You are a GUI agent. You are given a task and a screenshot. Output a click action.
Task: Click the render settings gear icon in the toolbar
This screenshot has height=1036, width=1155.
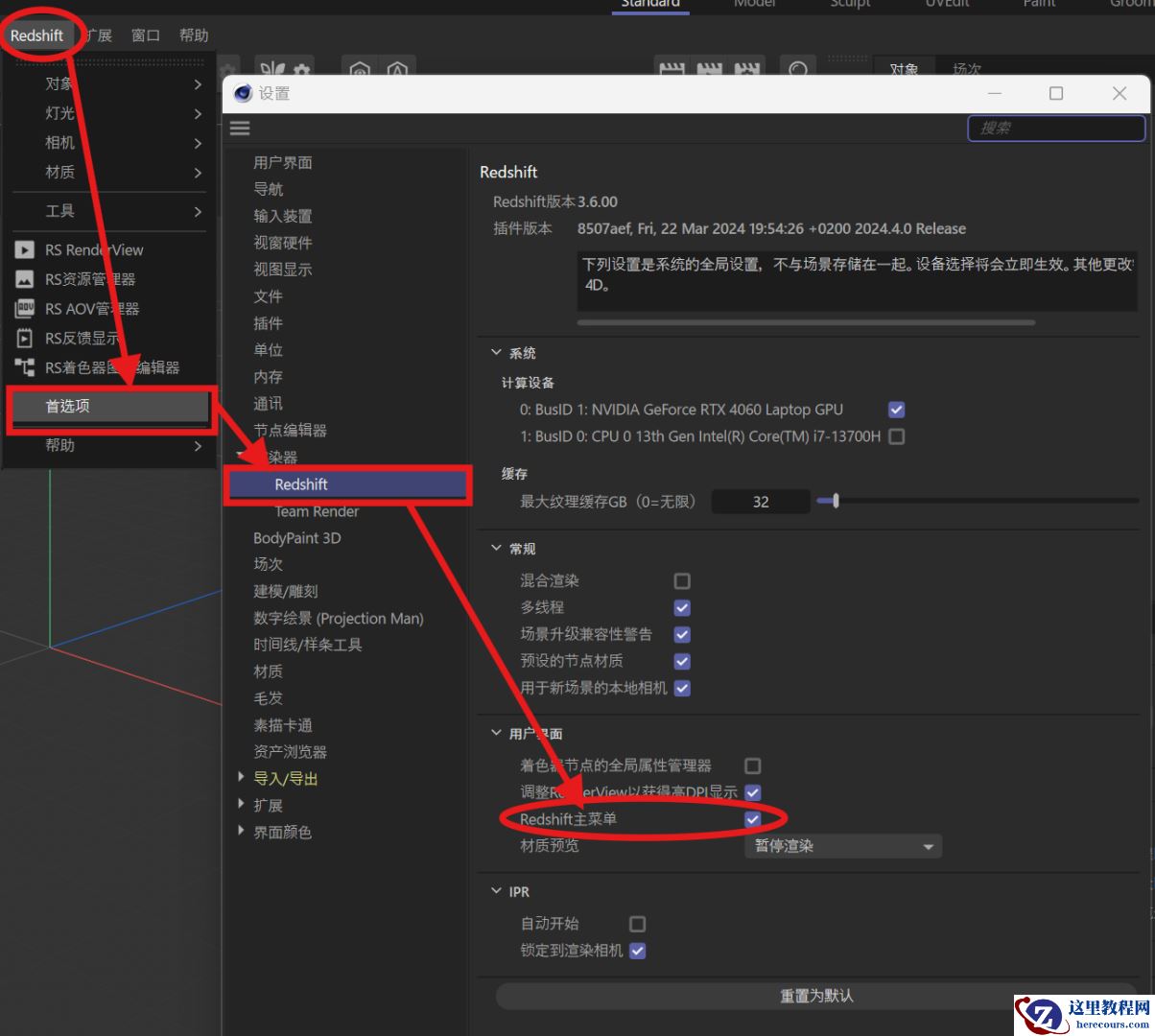pyautogui.click(x=299, y=70)
